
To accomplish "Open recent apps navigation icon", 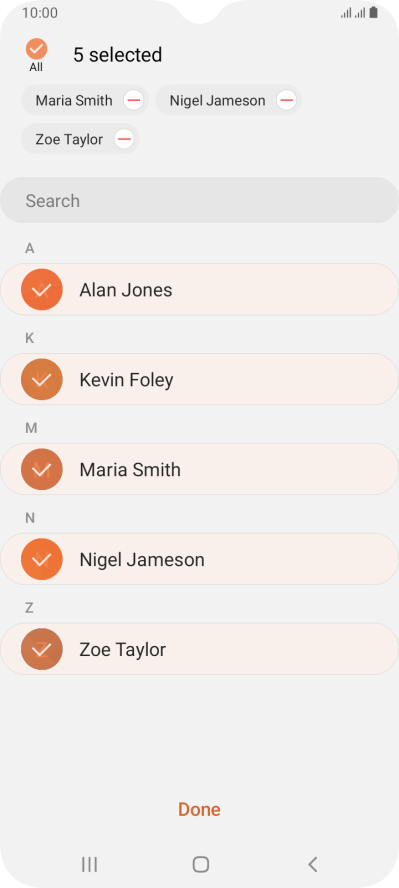I will tap(89, 864).
